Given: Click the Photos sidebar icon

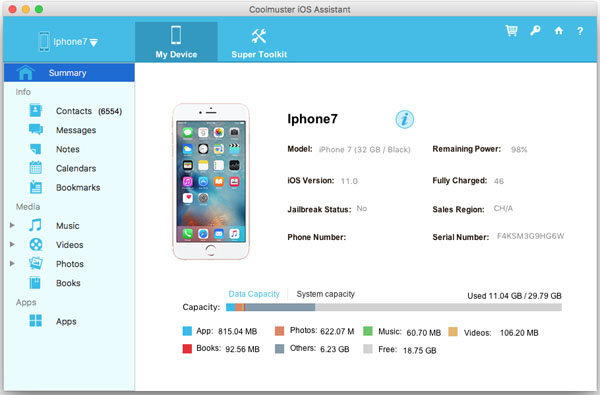Looking at the screenshot, I should pyautogui.click(x=36, y=263).
